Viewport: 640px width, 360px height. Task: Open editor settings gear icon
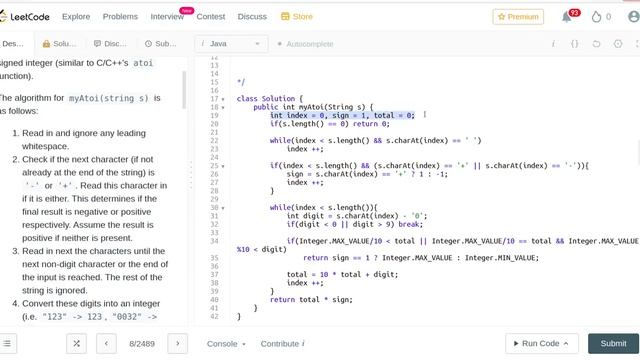coord(618,44)
